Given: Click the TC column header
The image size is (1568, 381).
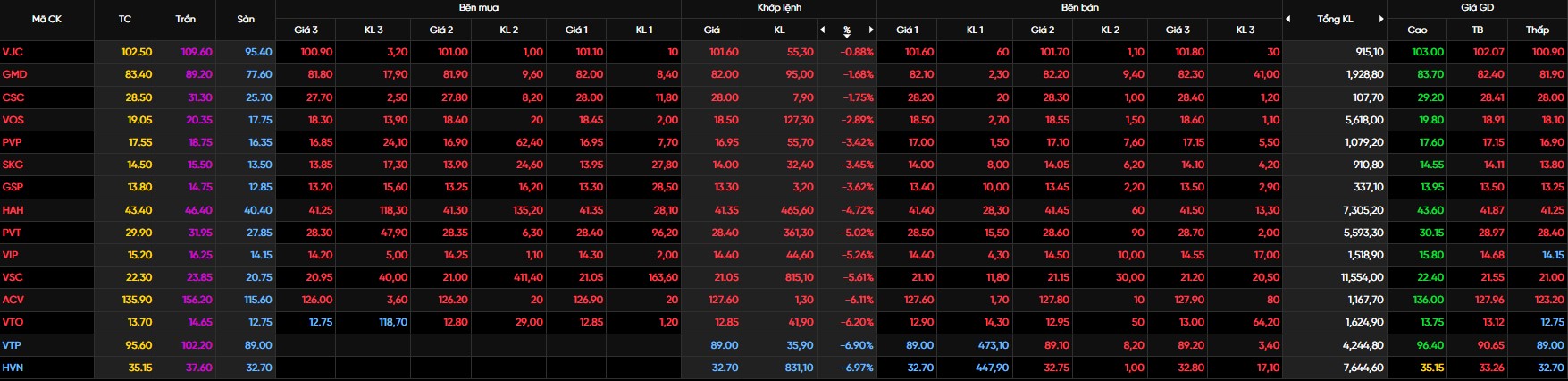Looking at the screenshot, I should point(124,19).
